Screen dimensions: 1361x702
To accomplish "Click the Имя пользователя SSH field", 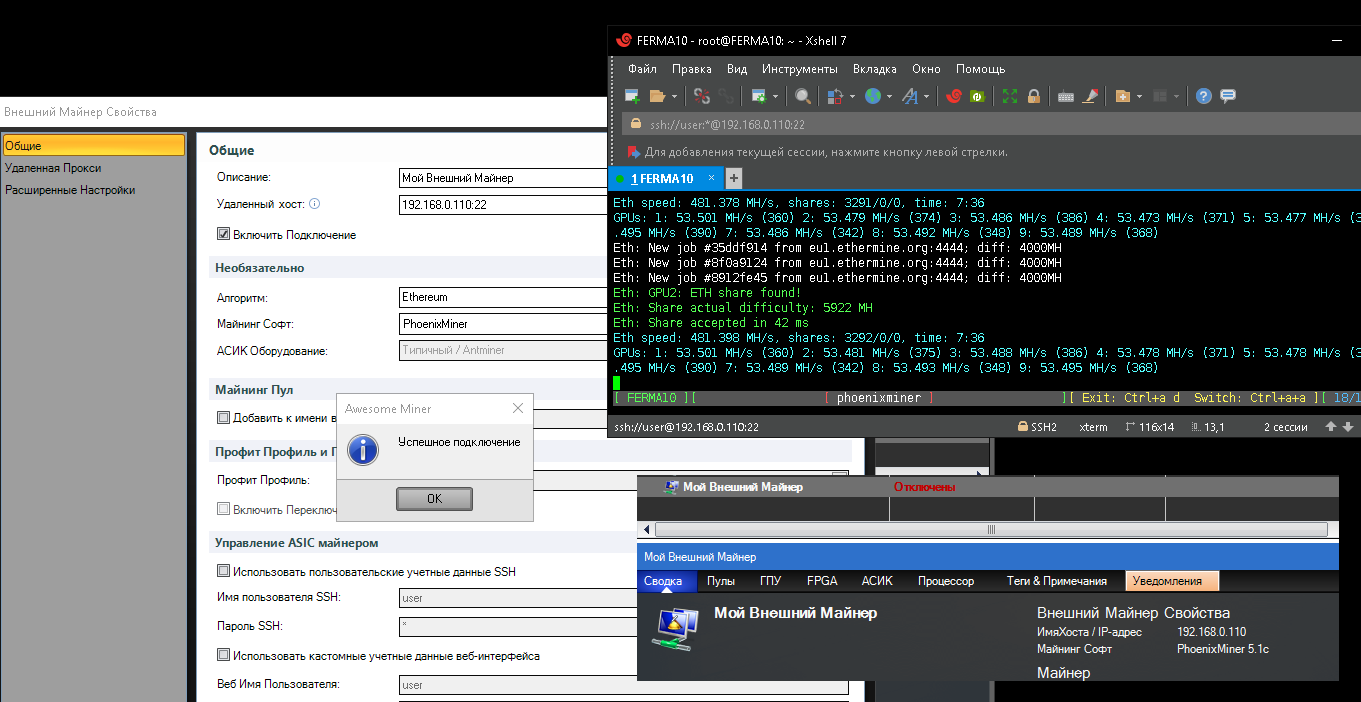I will (517, 598).
